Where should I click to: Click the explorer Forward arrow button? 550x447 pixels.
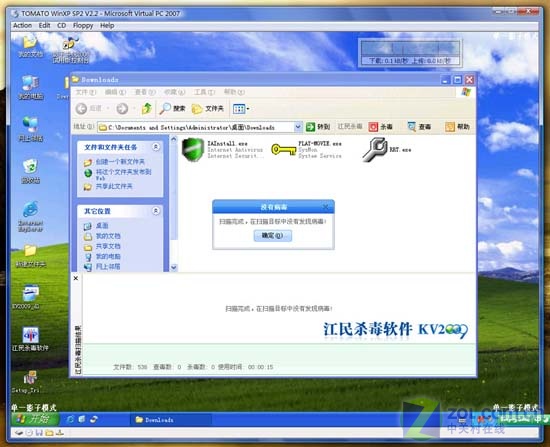[x=122, y=109]
